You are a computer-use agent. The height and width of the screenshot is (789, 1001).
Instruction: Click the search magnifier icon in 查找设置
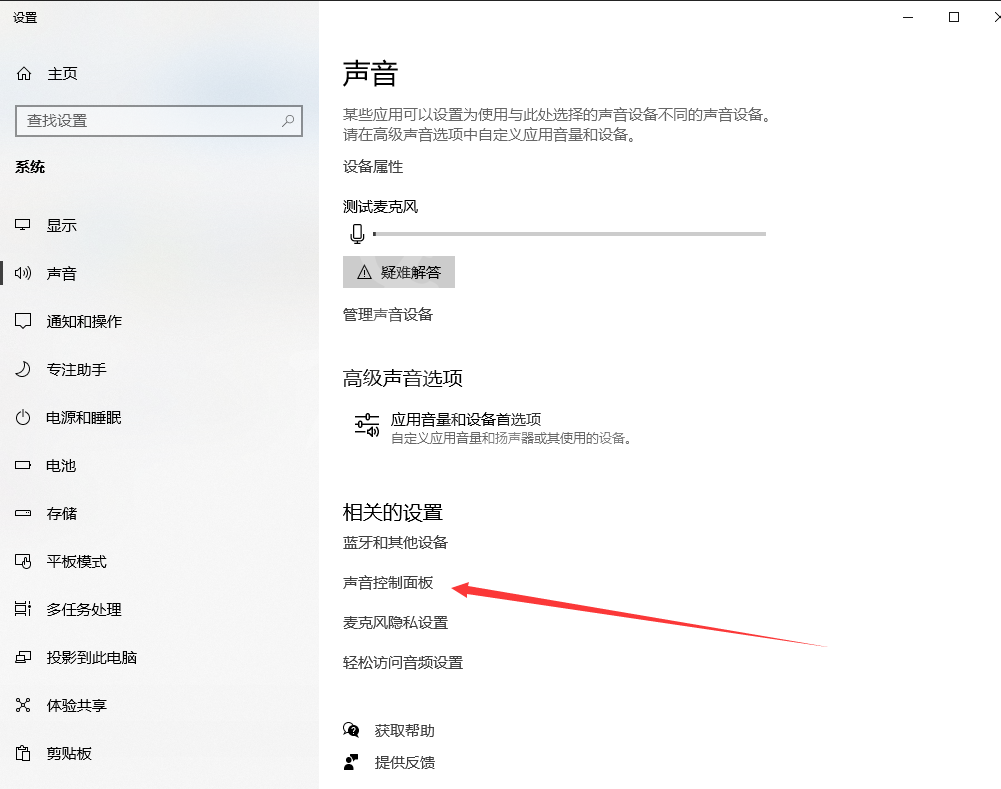pyautogui.click(x=288, y=121)
